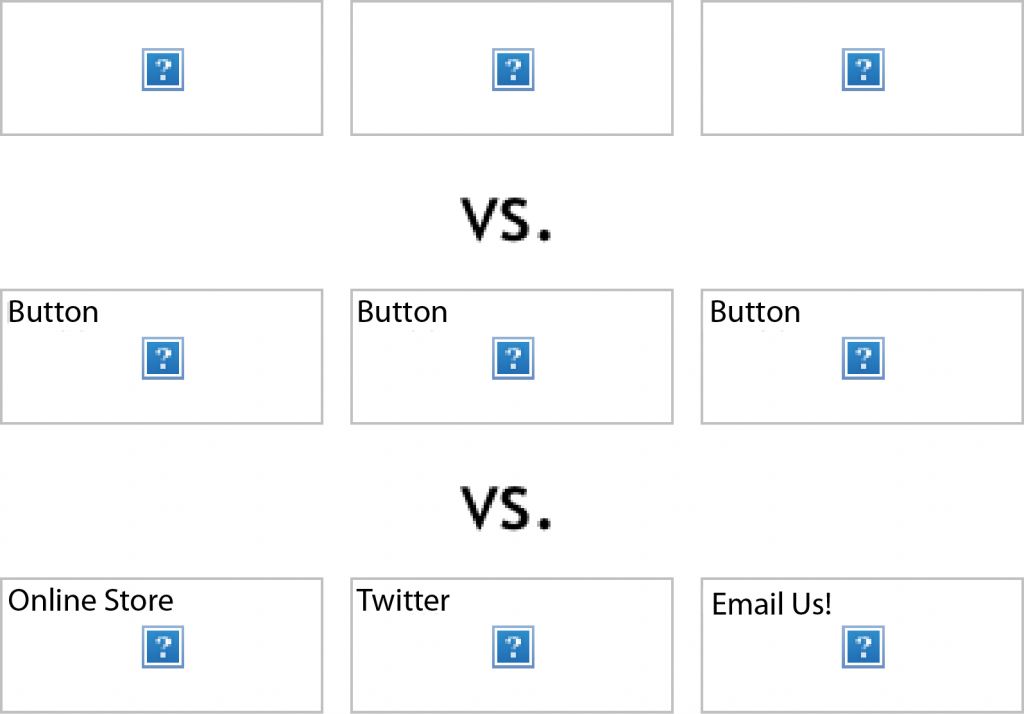Click the Email Us! question mark icon
The width and height of the screenshot is (1024, 714).
pos(863,647)
